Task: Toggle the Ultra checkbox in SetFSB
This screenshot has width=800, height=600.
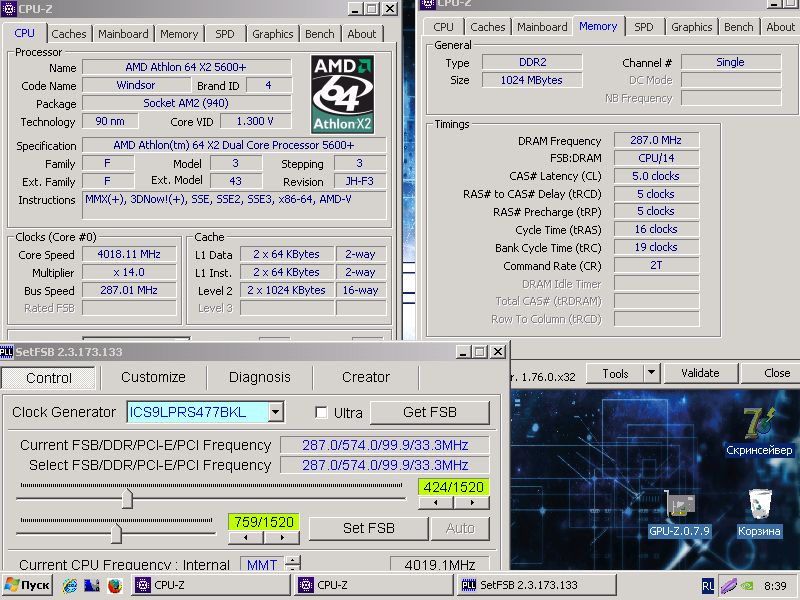Action: point(321,412)
